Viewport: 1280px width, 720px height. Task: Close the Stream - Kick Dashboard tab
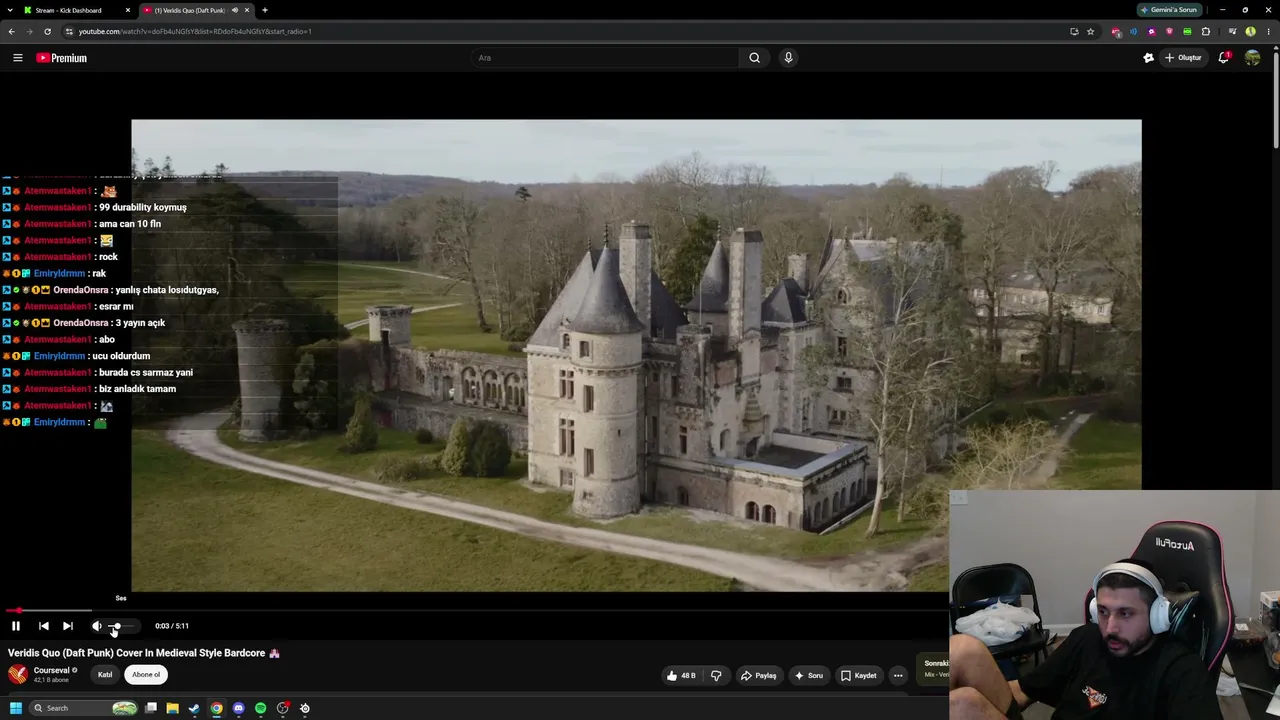click(x=128, y=10)
